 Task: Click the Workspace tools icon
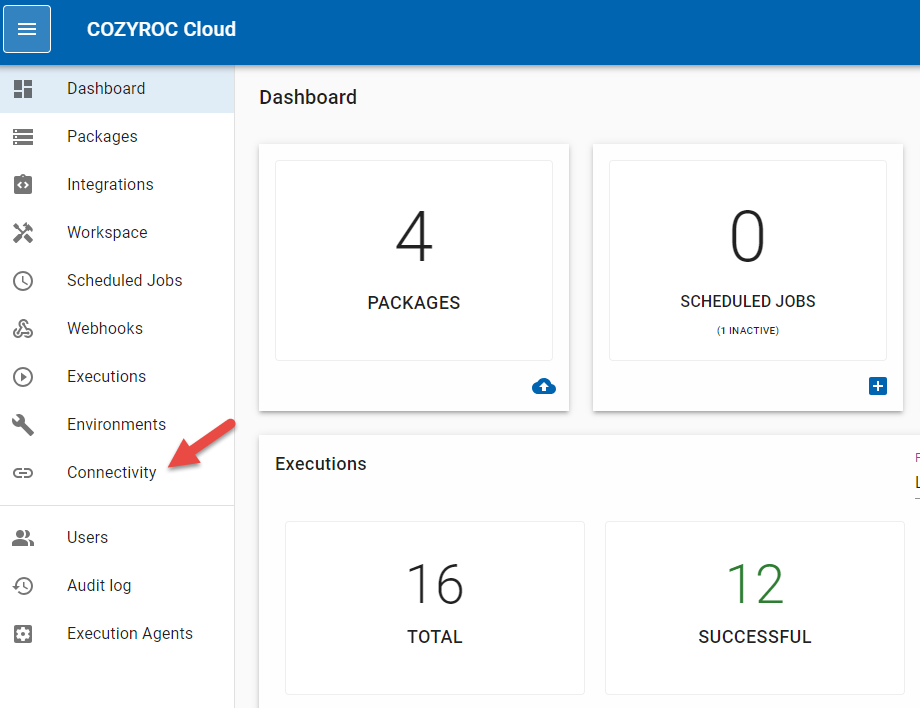(23, 233)
